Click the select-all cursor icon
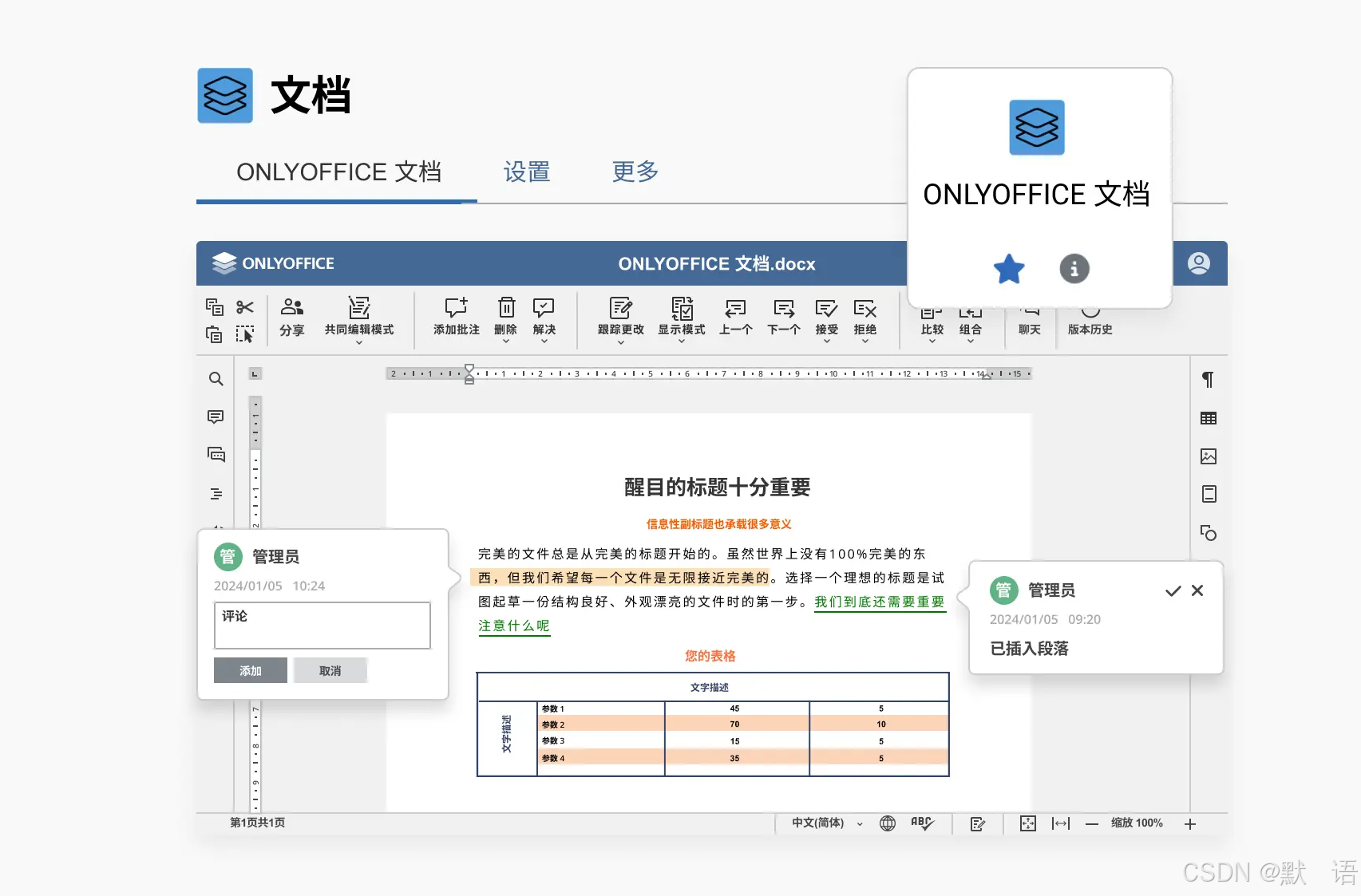 [x=245, y=334]
